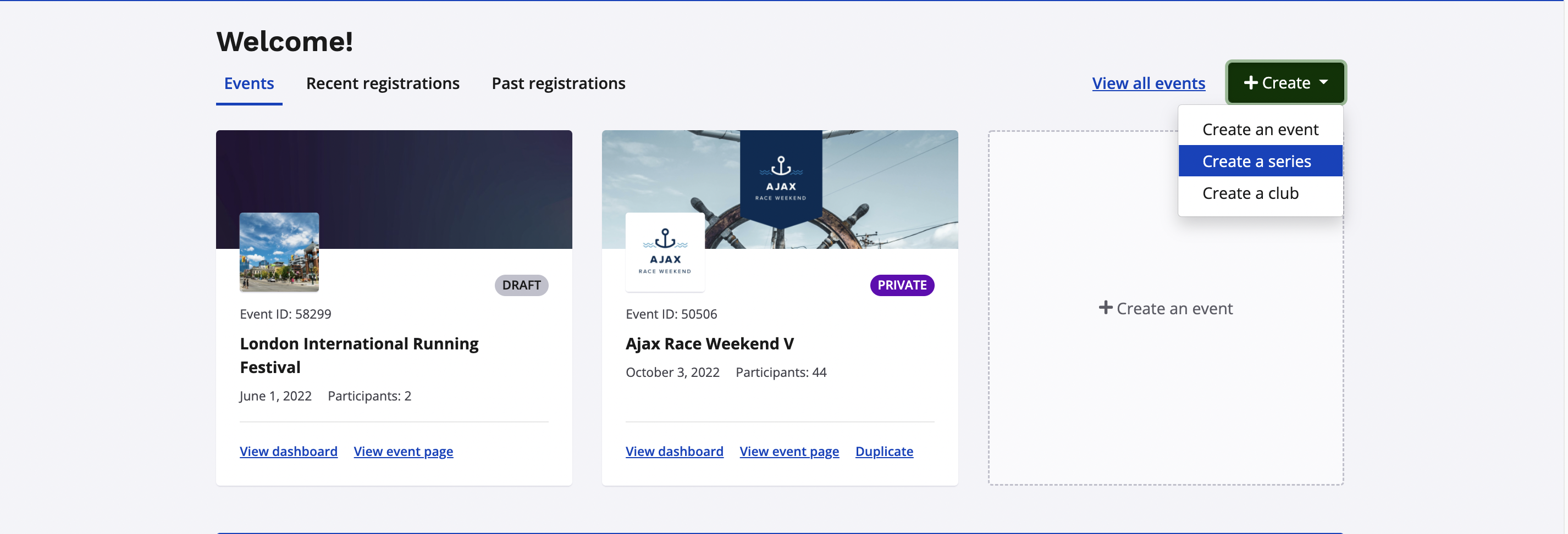Select Create a club menu option
This screenshot has height=534, width=1568.
coord(1250,193)
